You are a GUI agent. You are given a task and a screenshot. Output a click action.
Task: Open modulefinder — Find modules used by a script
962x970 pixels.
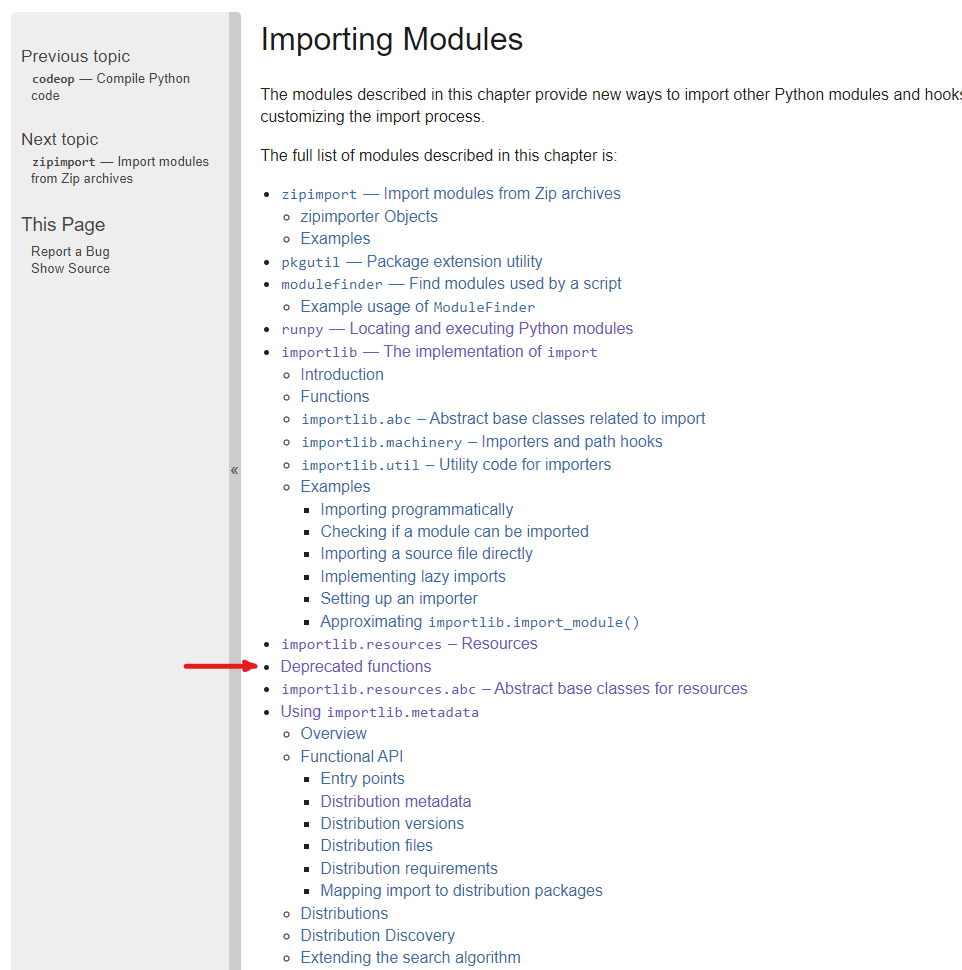451,284
